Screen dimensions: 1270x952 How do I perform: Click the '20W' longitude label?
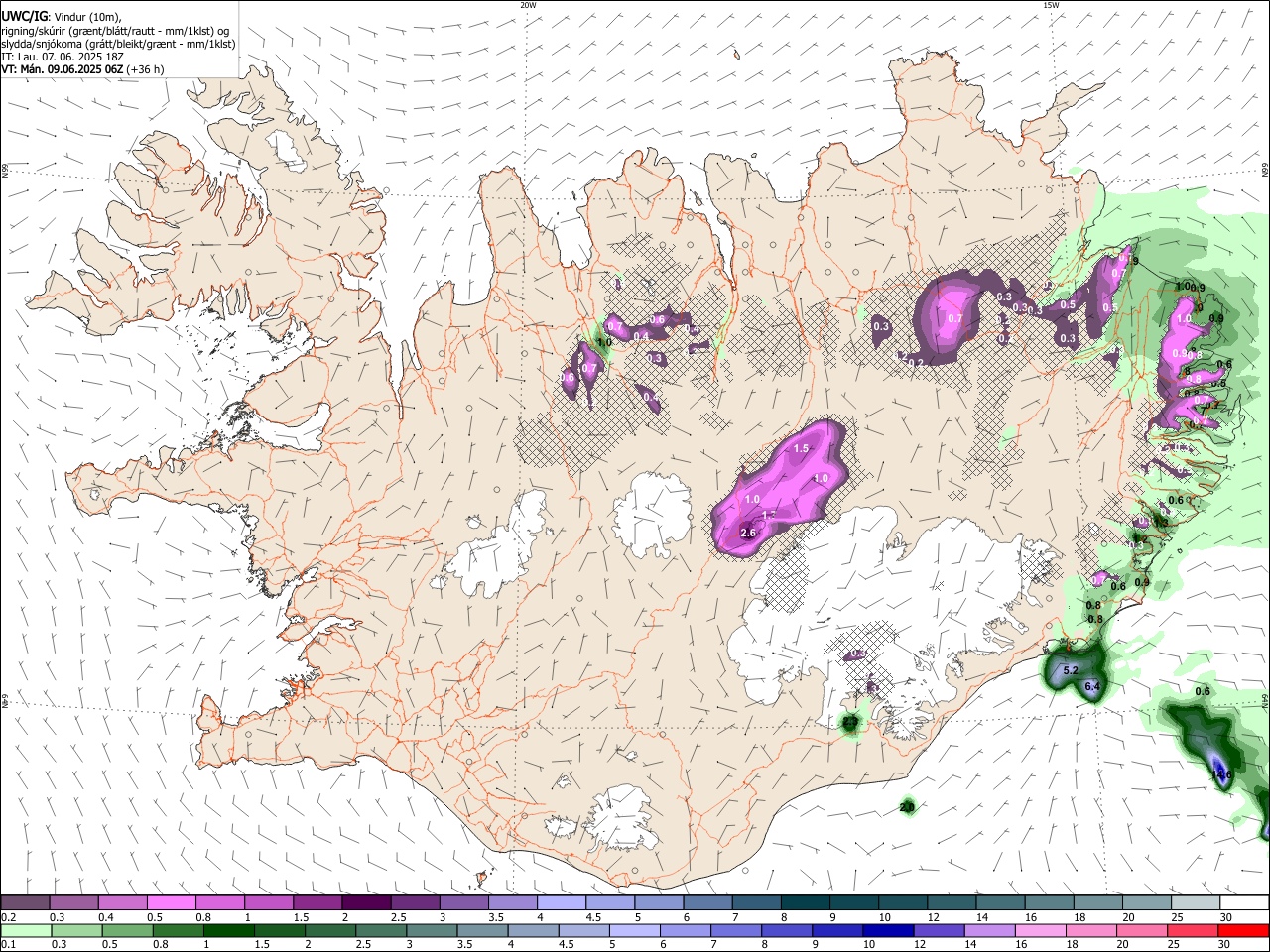point(528,5)
